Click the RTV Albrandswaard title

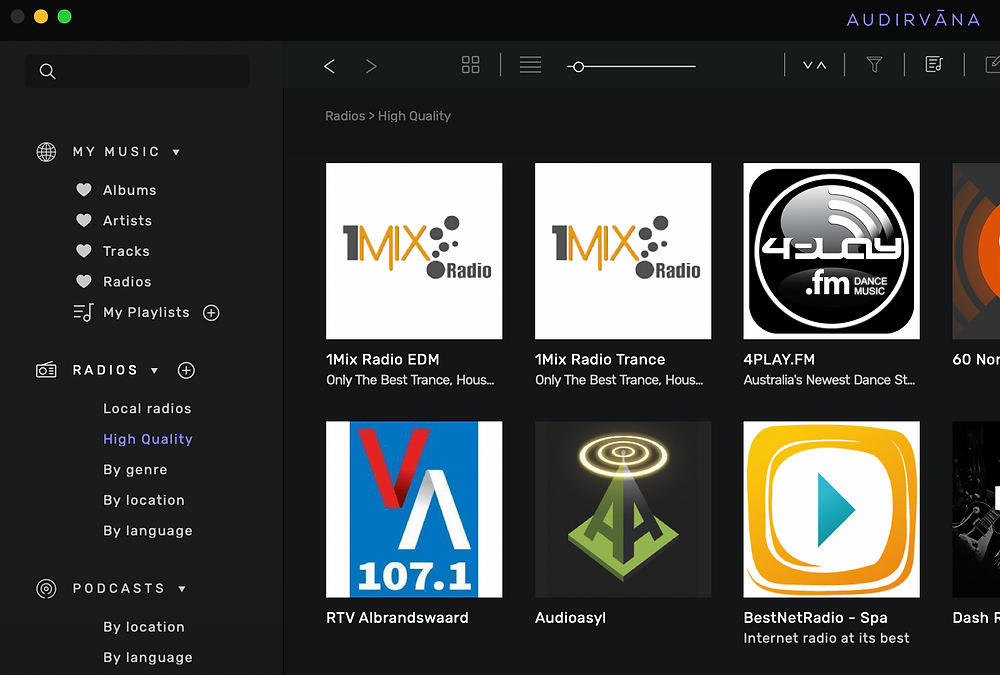coord(397,618)
